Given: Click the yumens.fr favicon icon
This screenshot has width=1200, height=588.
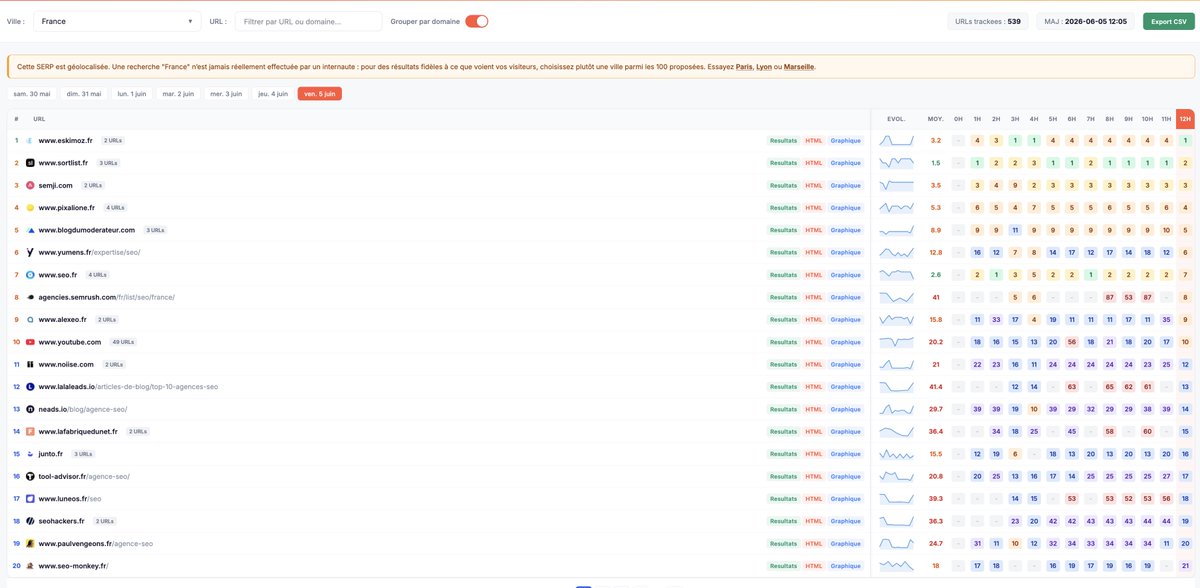Looking at the screenshot, I should pos(30,252).
